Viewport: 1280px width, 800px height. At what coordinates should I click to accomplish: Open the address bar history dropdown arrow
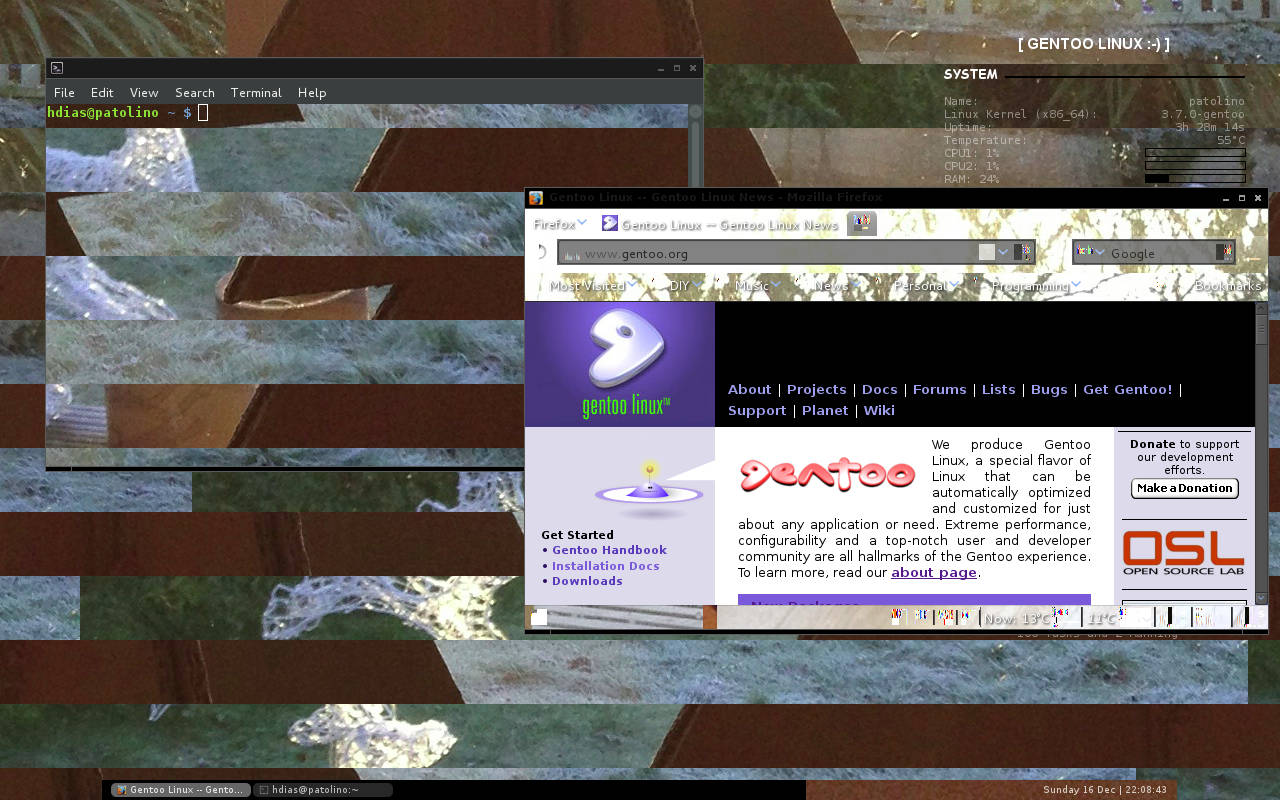coord(1003,252)
